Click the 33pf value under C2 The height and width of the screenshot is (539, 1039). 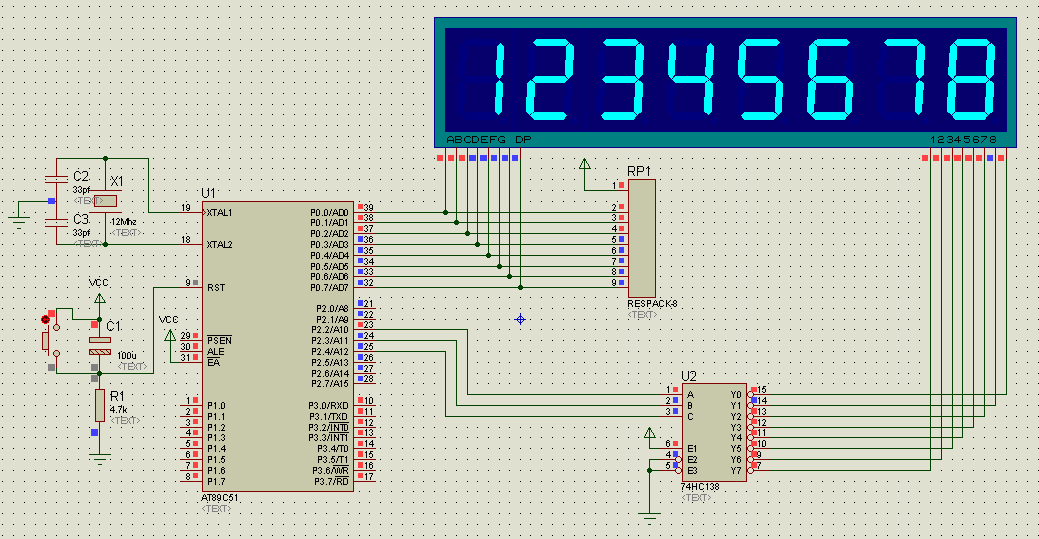point(82,190)
